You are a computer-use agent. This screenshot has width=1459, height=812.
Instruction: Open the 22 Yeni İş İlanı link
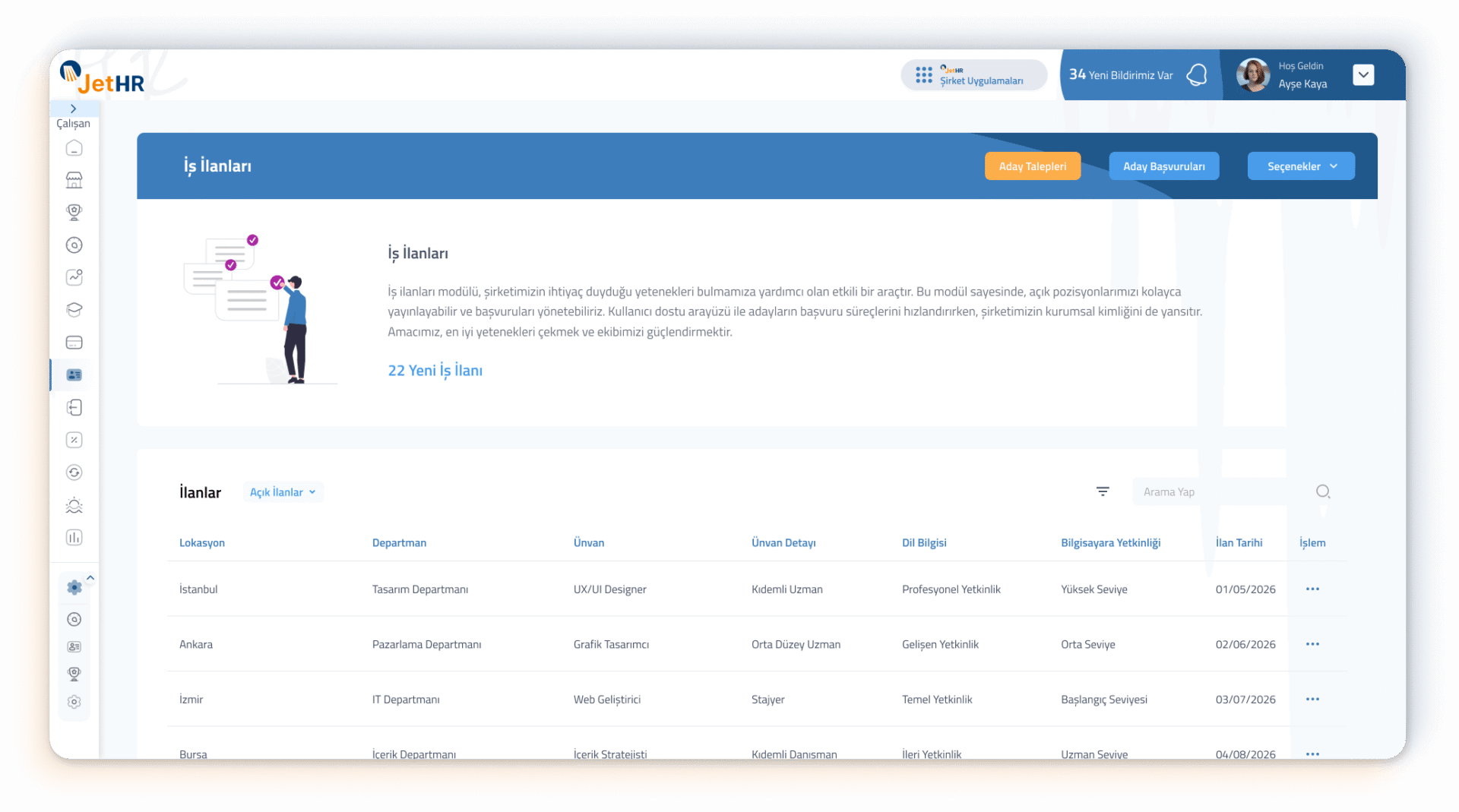click(435, 371)
